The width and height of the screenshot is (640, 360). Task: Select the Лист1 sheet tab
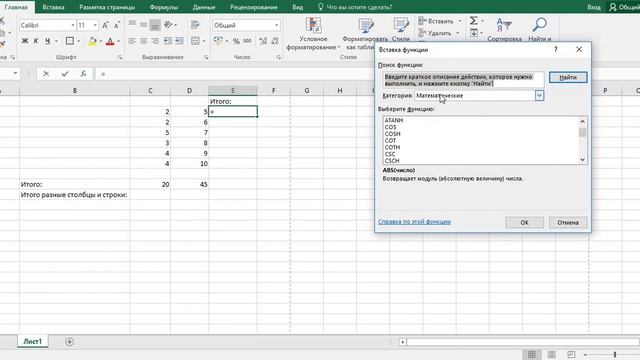pyautogui.click(x=33, y=342)
